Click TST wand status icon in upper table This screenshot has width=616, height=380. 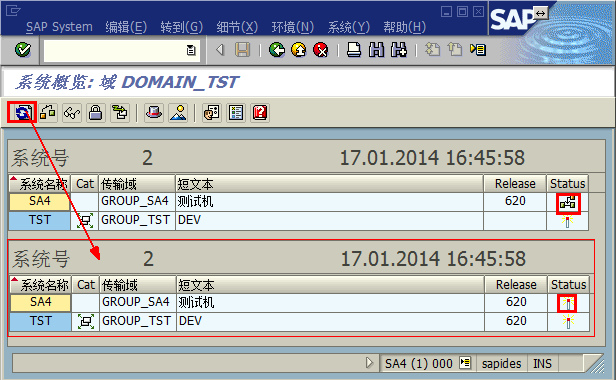click(567, 221)
